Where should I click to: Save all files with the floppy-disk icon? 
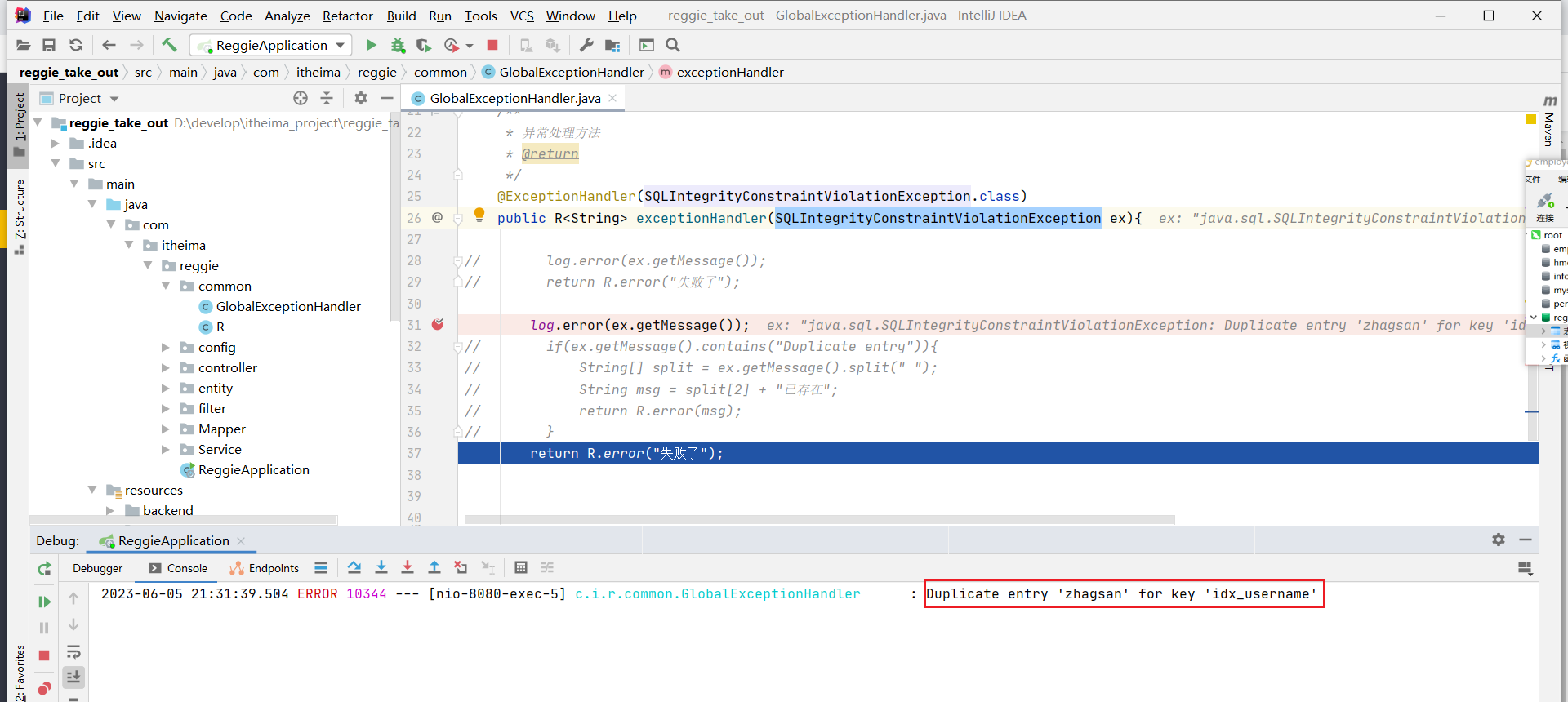pos(49,45)
